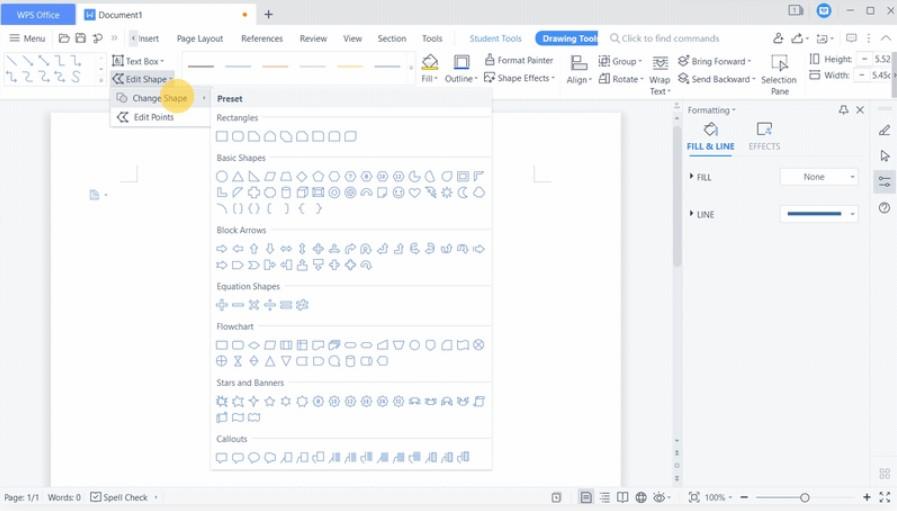897x511 pixels.
Task: Open the Edit Shape dropdown
Action: pyautogui.click(x=142, y=79)
